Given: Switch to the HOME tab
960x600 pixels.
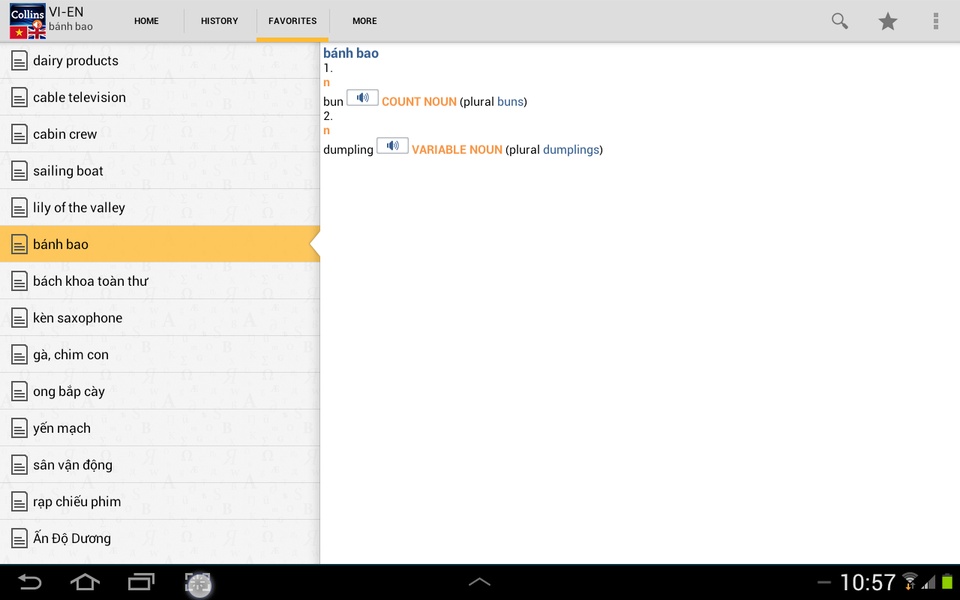Looking at the screenshot, I should pyautogui.click(x=146, y=21).
